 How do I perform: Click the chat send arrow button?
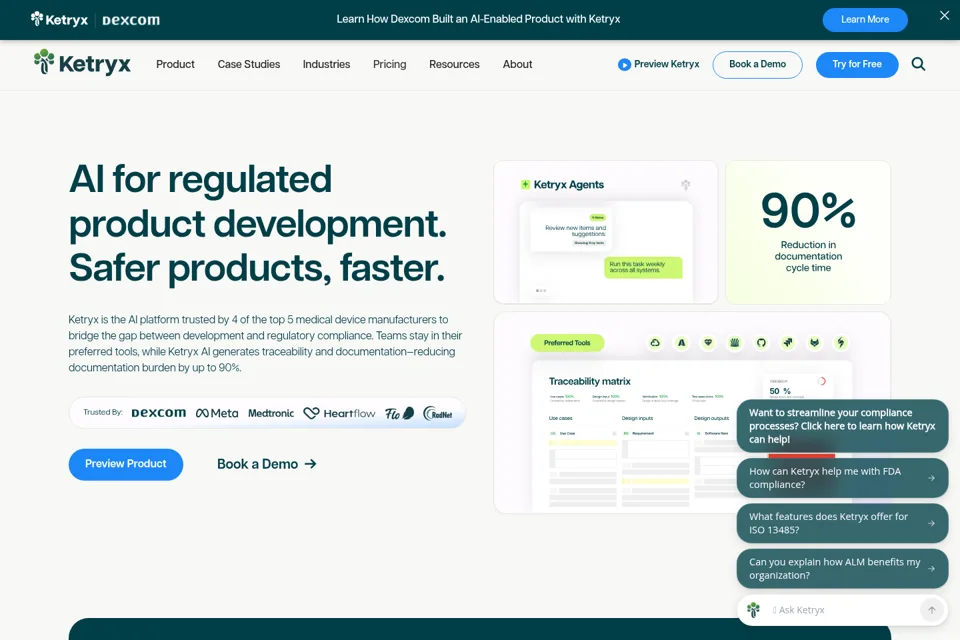pos(932,610)
